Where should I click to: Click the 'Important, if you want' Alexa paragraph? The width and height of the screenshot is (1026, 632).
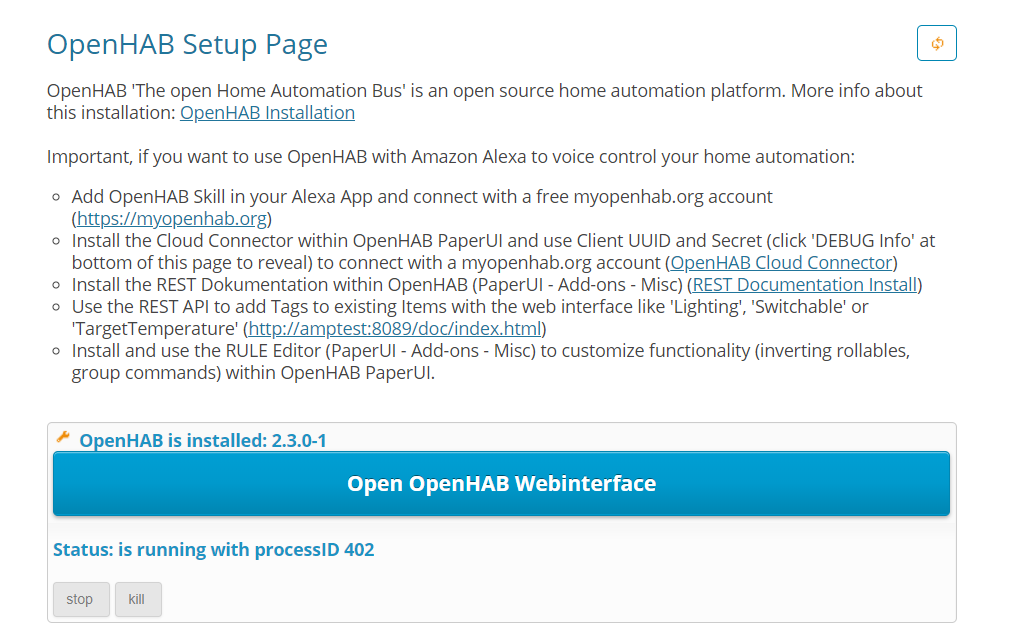point(451,157)
